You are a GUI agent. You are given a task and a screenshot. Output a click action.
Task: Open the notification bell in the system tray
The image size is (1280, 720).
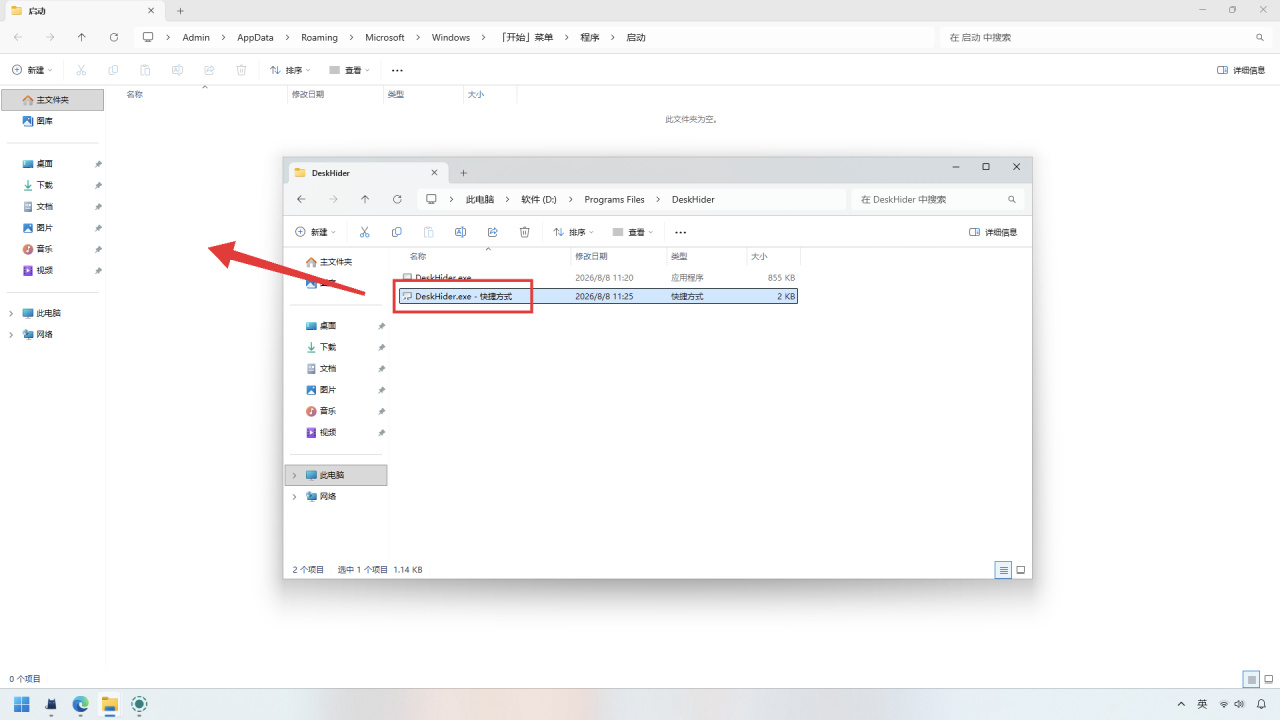click(1262, 705)
